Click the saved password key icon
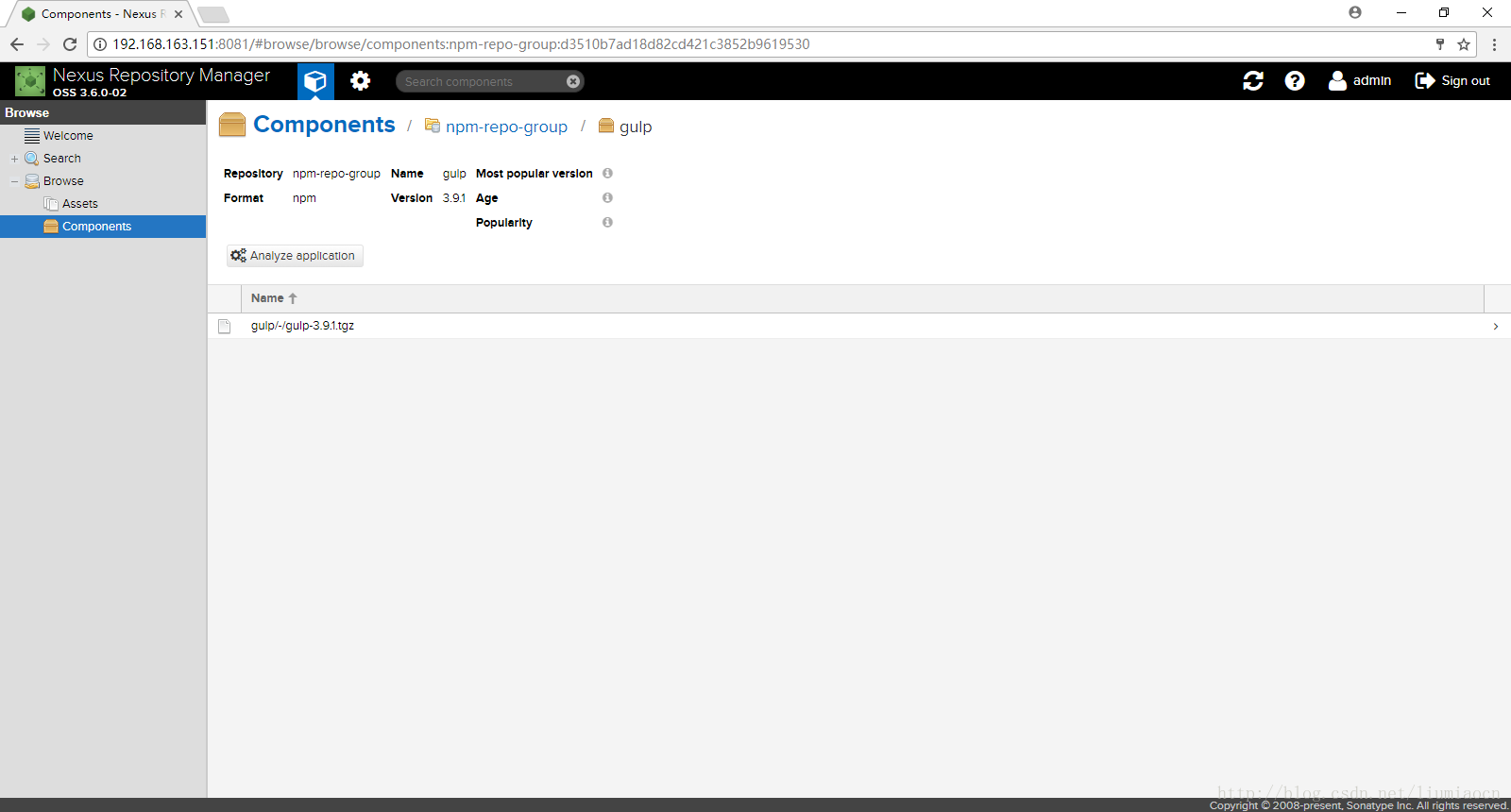The height and width of the screenshot is (812, 1511). tap(1440, 44)
